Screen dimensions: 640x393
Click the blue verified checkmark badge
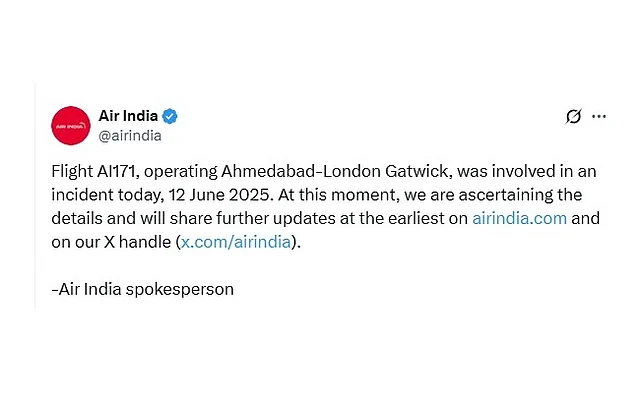pyautogui.click(x=170, y=116)
